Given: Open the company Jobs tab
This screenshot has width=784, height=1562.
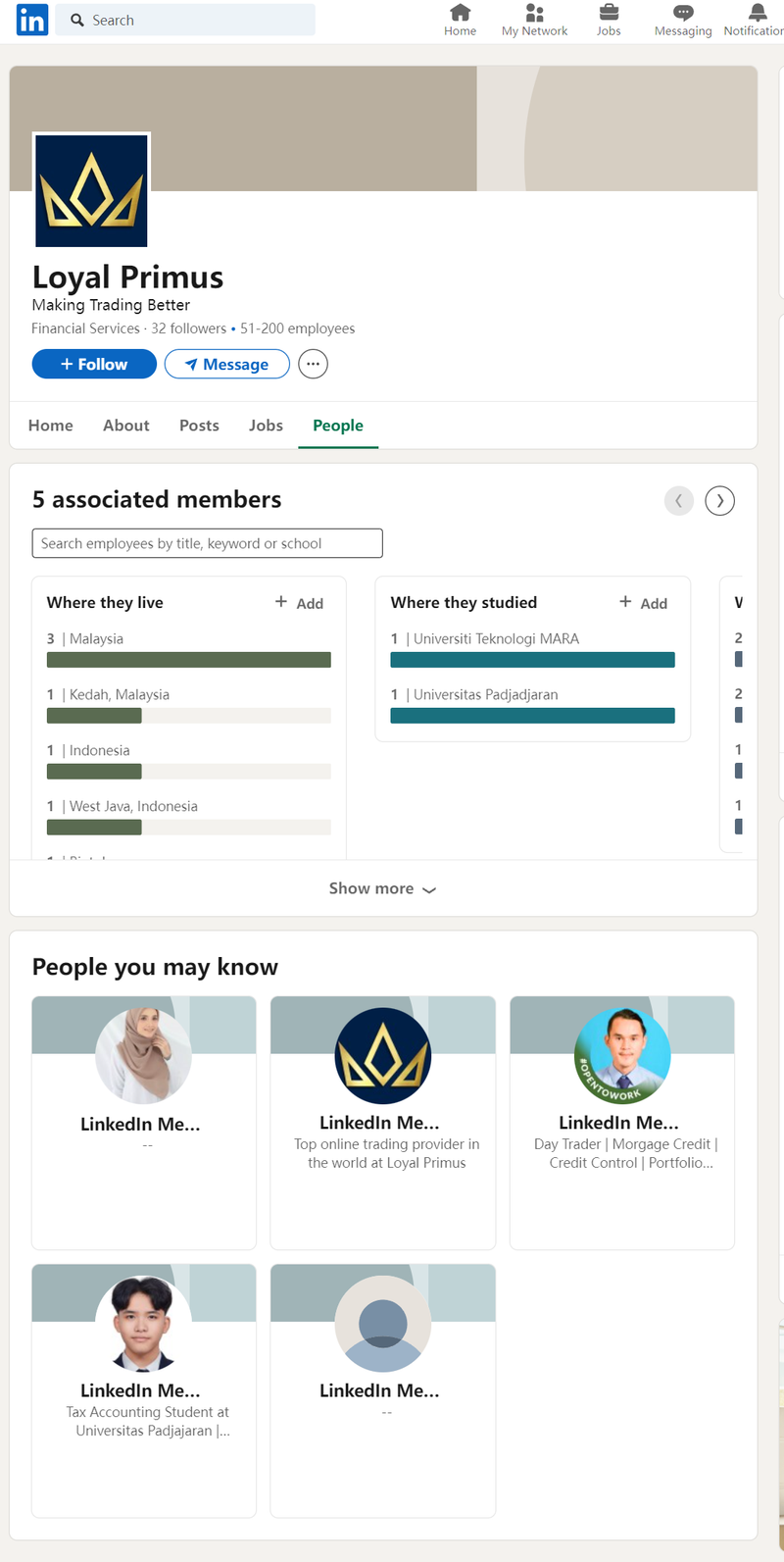Looking at the screenshot, I should click(266, 426).
